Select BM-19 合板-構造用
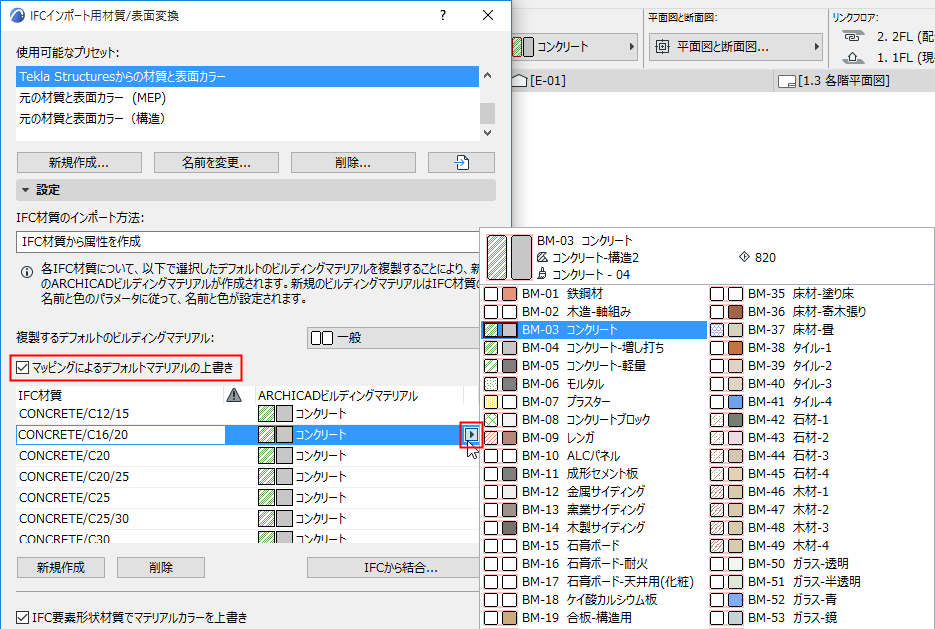Screen dimensions: 935x629 point(595,618)
